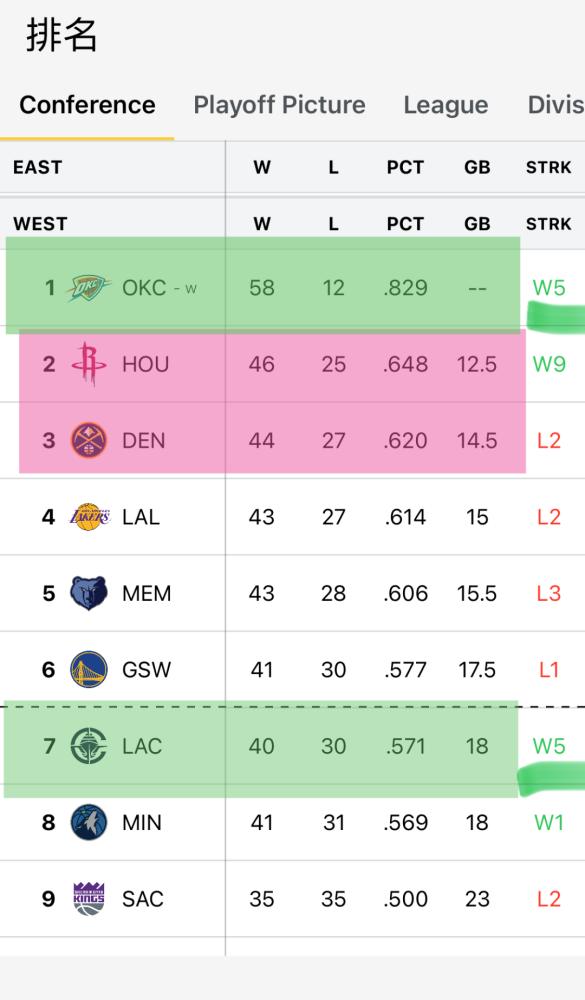Tap the LA Clippers logo
This screenshot has width=585, height=1000.
89,746
